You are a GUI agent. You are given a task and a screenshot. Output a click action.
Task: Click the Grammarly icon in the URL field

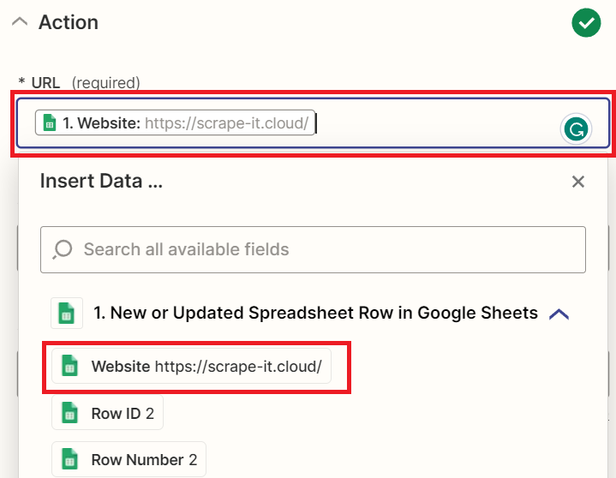[576, 129]
